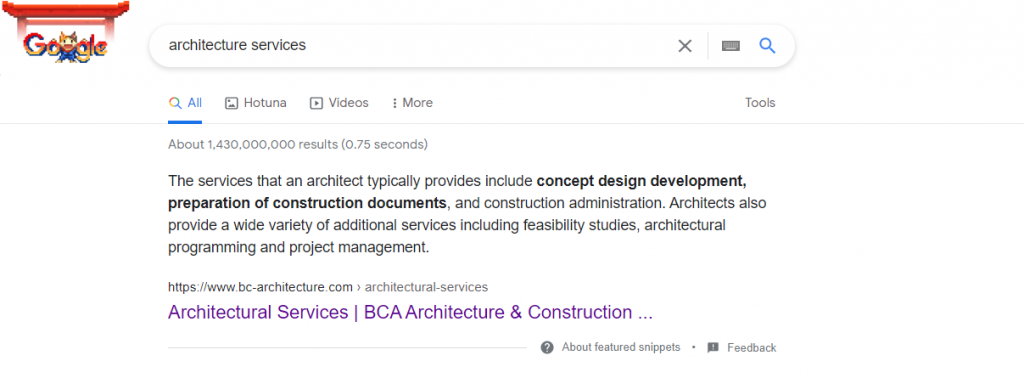Click the featured snippet paragraph text
Screen dimensions: 1024x378
[468, 214]
